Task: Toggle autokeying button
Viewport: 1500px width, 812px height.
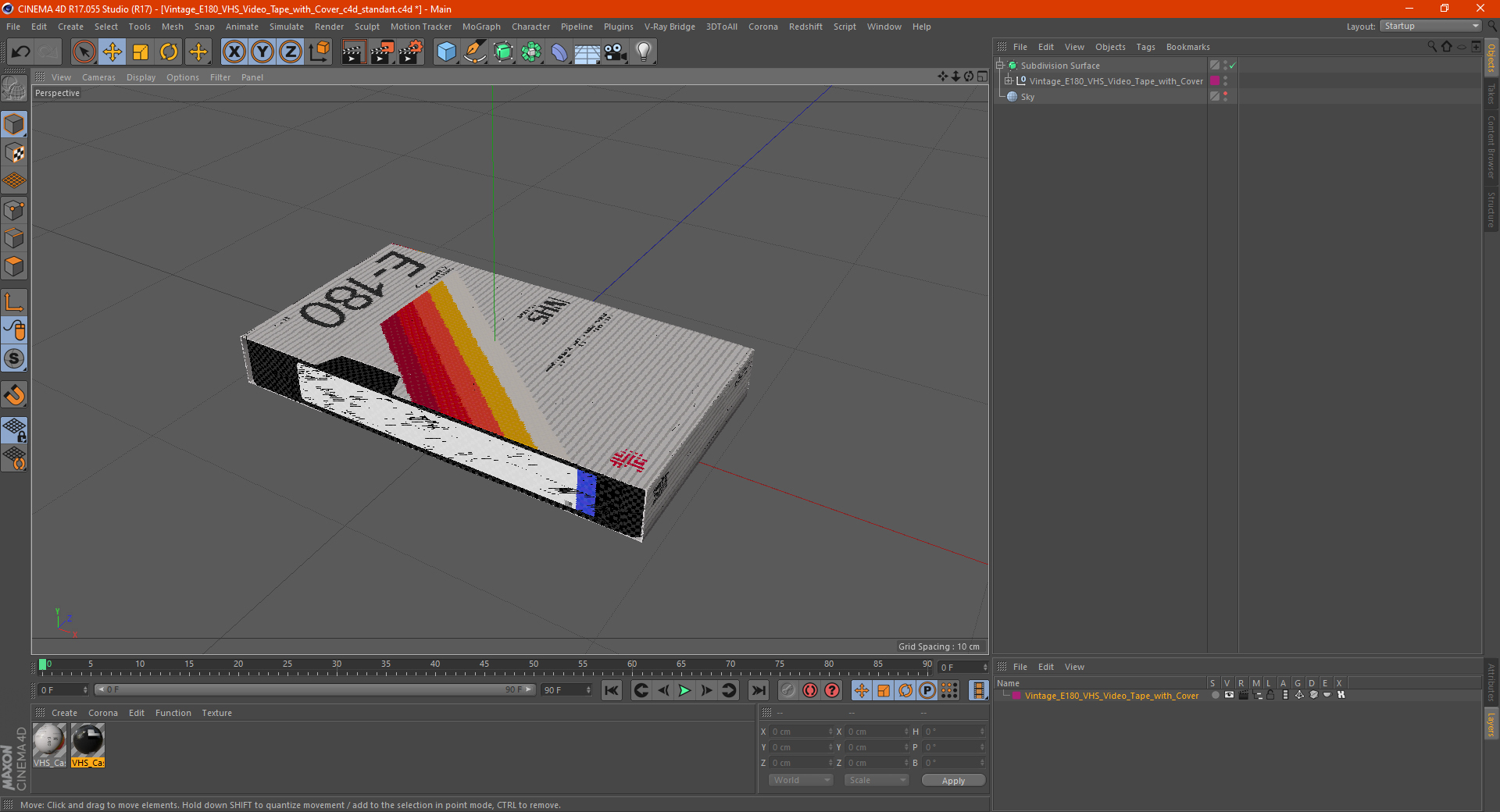Action: 810,690
